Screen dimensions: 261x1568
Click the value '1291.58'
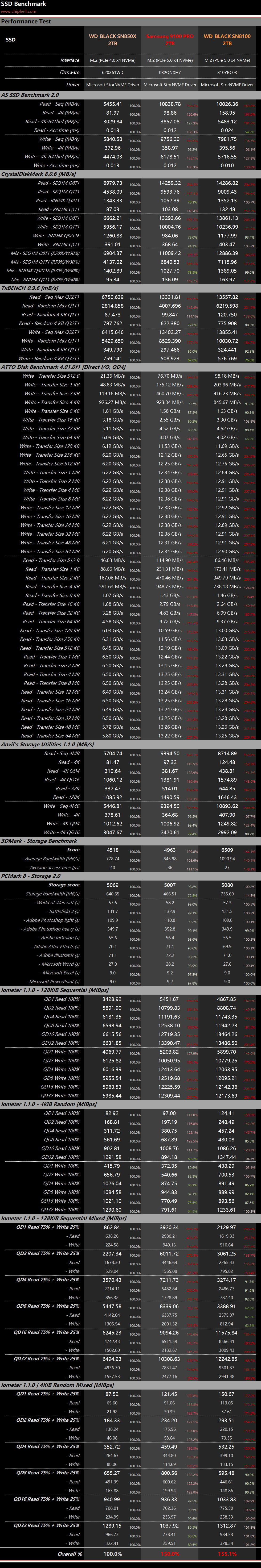pyautogui.click(x=113, y=1157)
